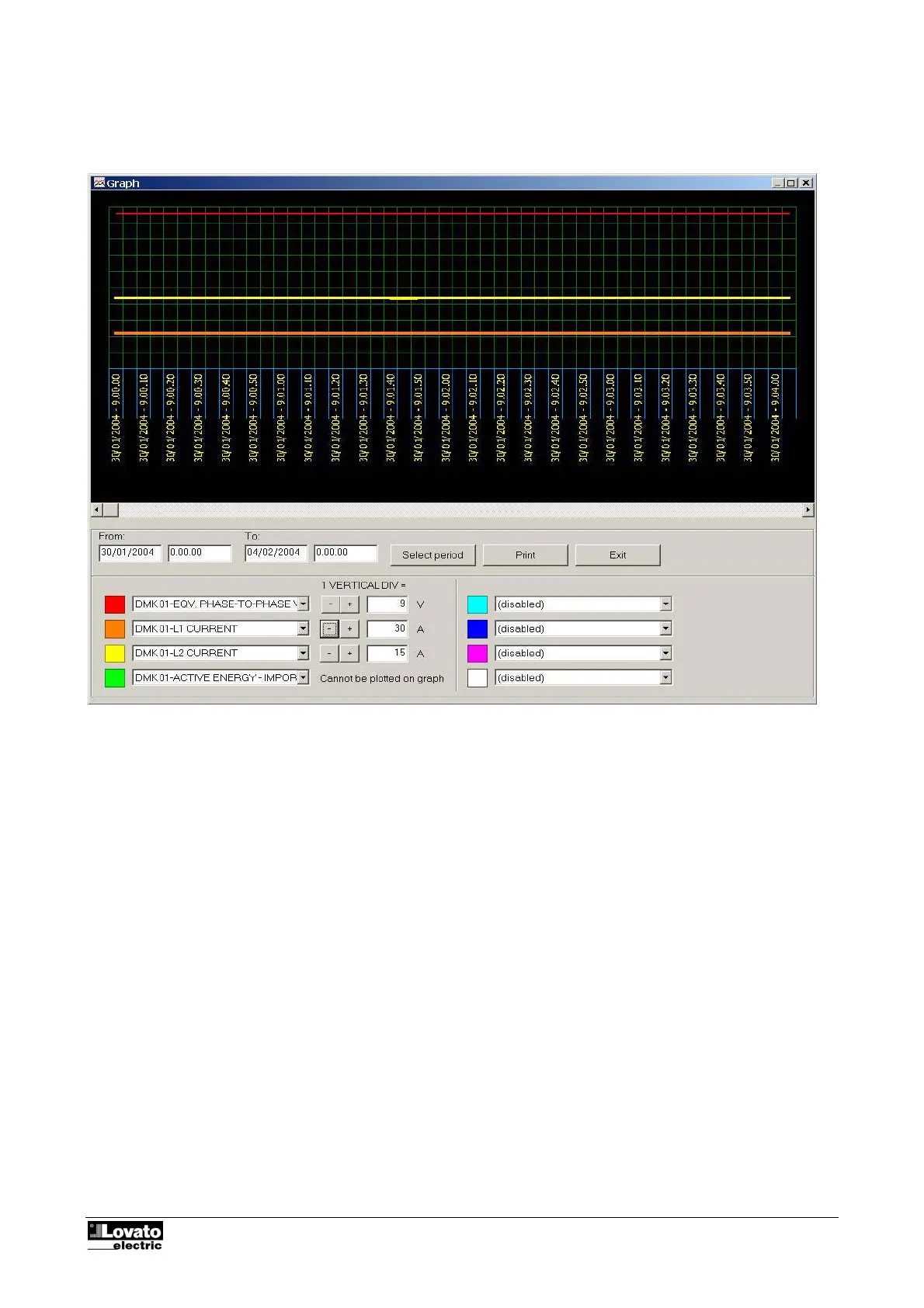Screen dimensions: 924x1308
Task: Click the orange channel color swatch
Action: (115, 628)
